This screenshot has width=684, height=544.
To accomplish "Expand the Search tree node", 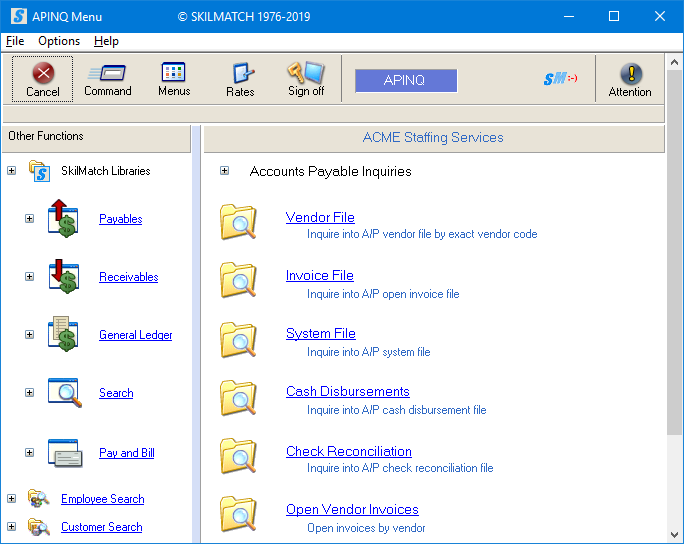I will click(x=29, y=393).
